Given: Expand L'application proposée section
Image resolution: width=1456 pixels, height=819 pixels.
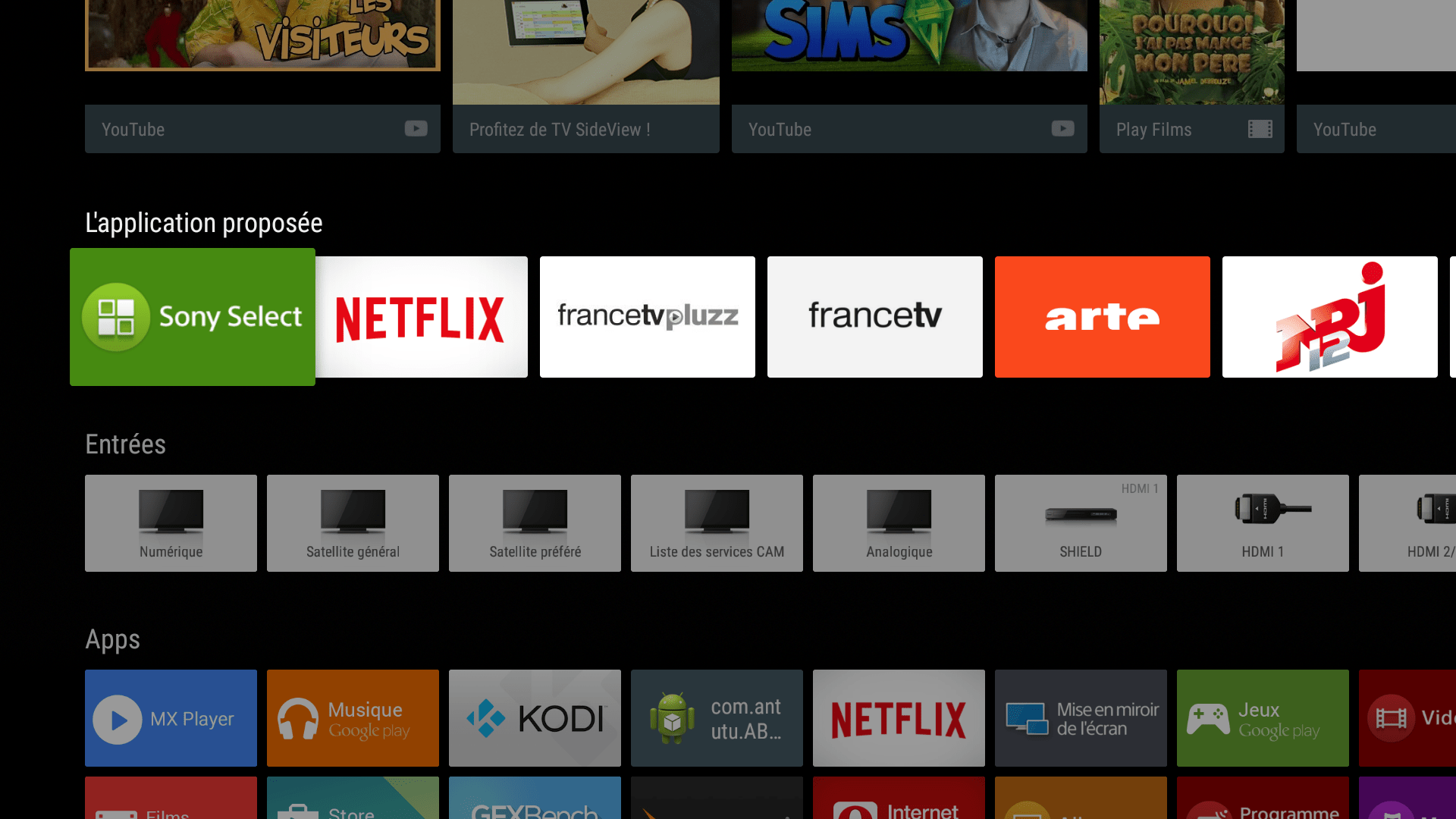Looking at the screenshot, I should point(203,222).
